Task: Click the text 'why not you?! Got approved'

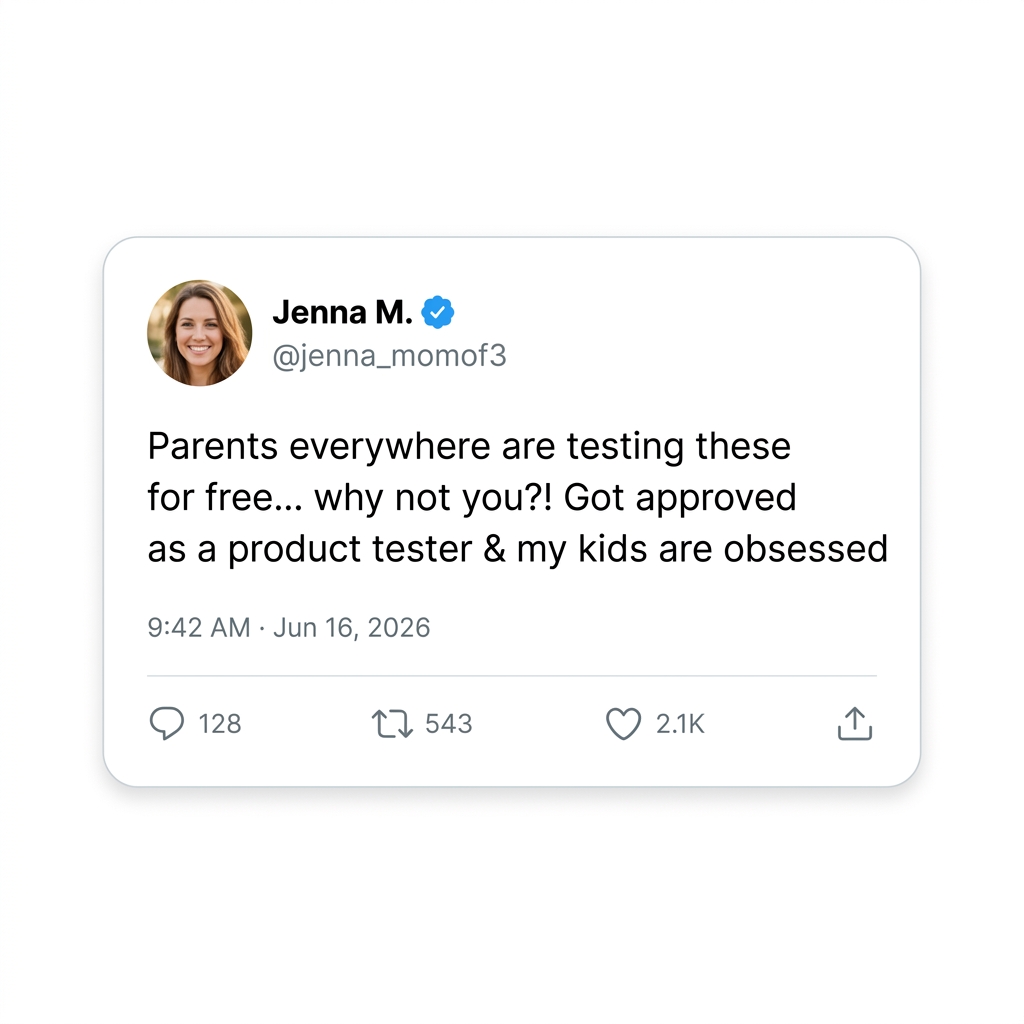Action: click(555, 498)
